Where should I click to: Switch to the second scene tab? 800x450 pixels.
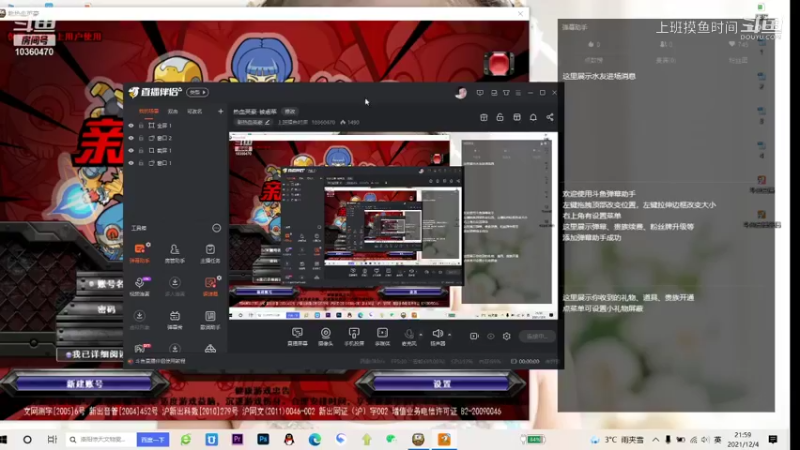pyautogui.click(x=173, y=111)
